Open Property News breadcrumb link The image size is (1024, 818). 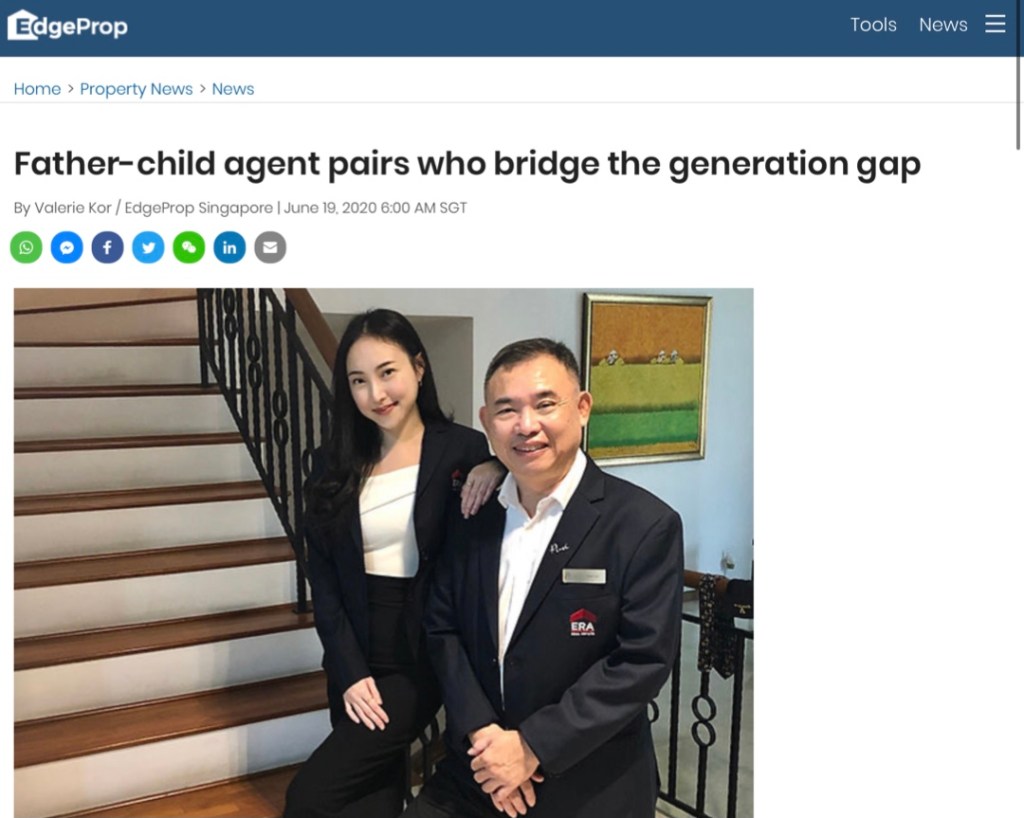click(136, 89)
